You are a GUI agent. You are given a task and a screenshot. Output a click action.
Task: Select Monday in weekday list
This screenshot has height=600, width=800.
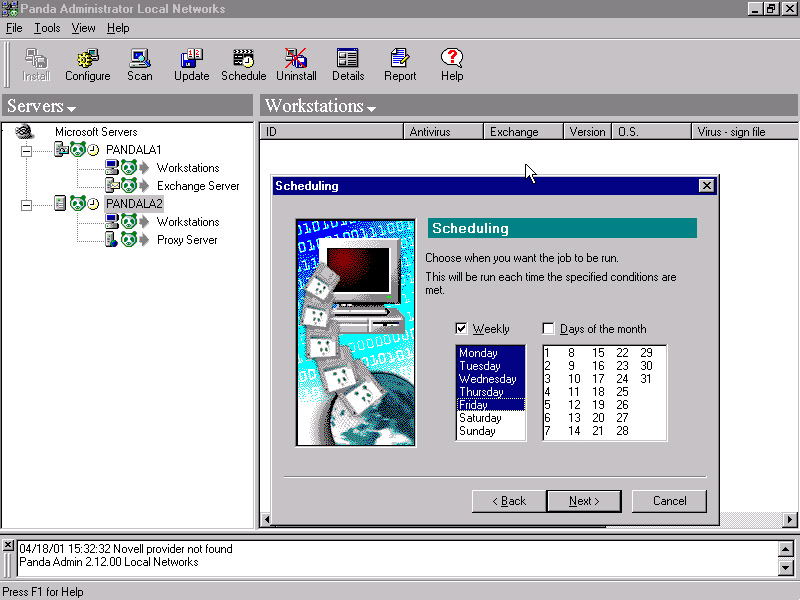490,353
